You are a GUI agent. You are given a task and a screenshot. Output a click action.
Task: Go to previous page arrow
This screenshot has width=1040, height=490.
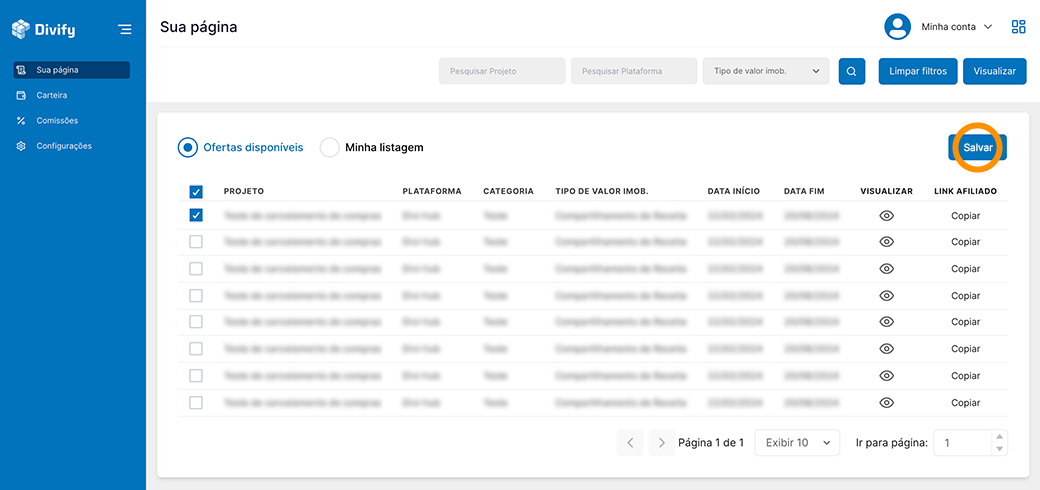pyautogui.click(x=630, y=443)
